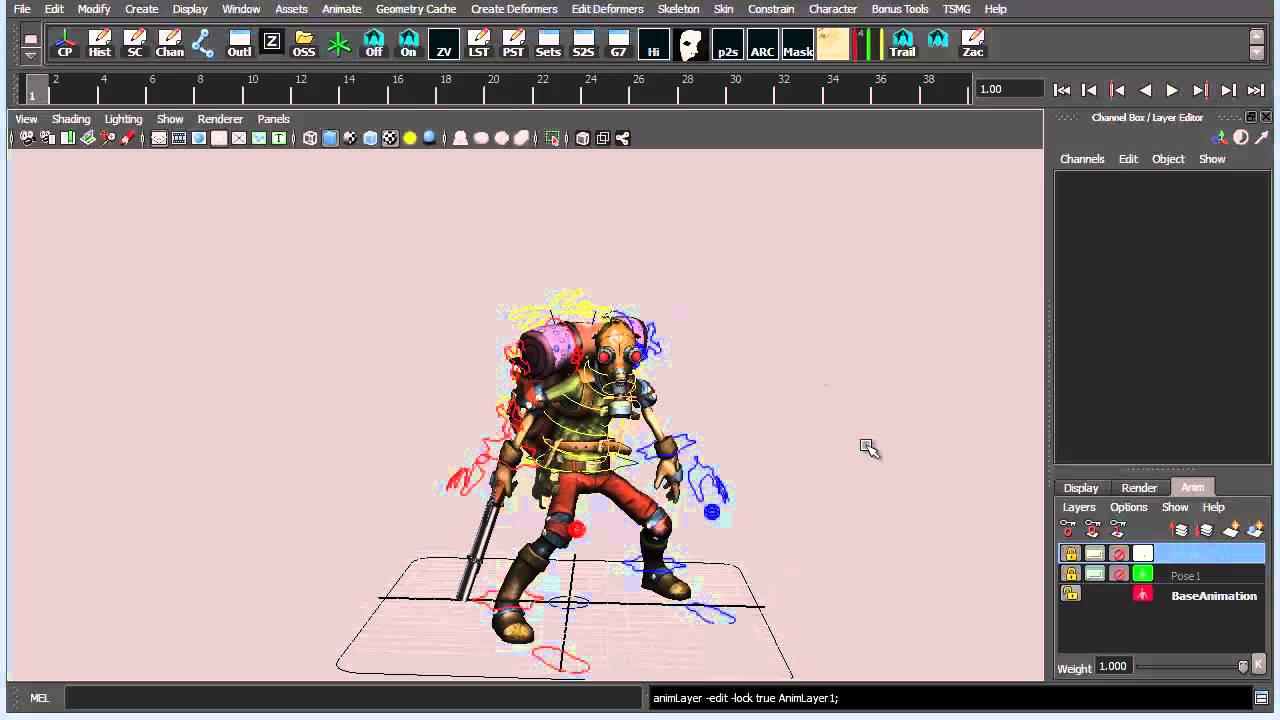1280x720 pixels.
Task: Click green color swatch of Pose1 layer
Action: click(x=1143, y=574)
